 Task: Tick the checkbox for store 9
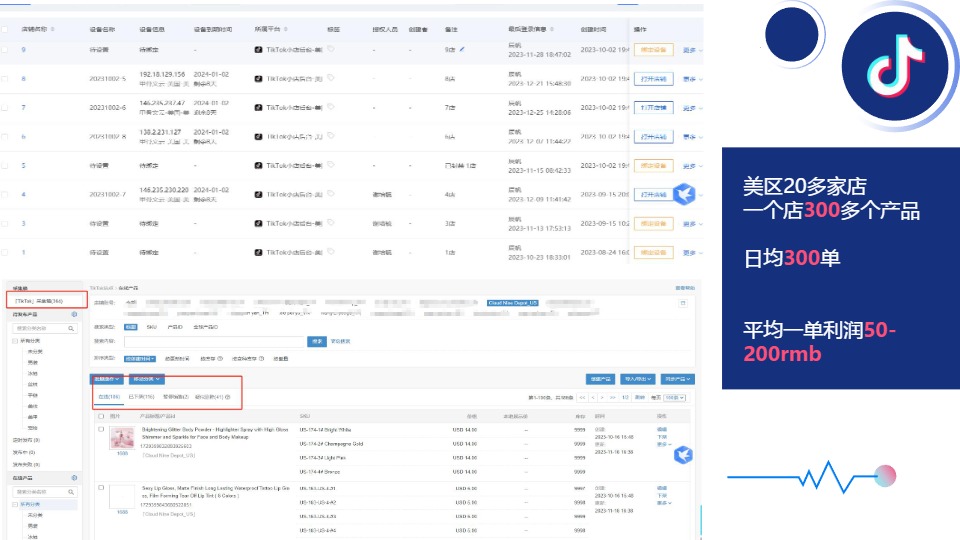4,50
